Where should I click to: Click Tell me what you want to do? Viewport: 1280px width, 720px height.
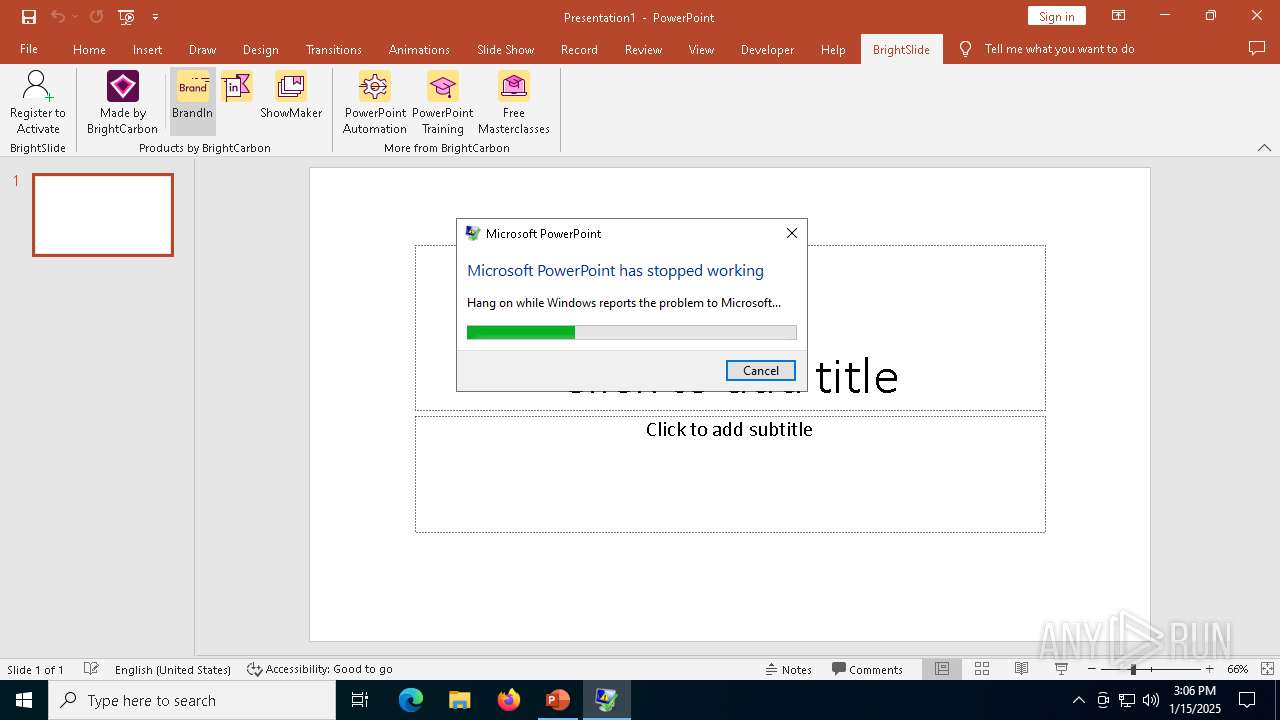click(1047, 49)
